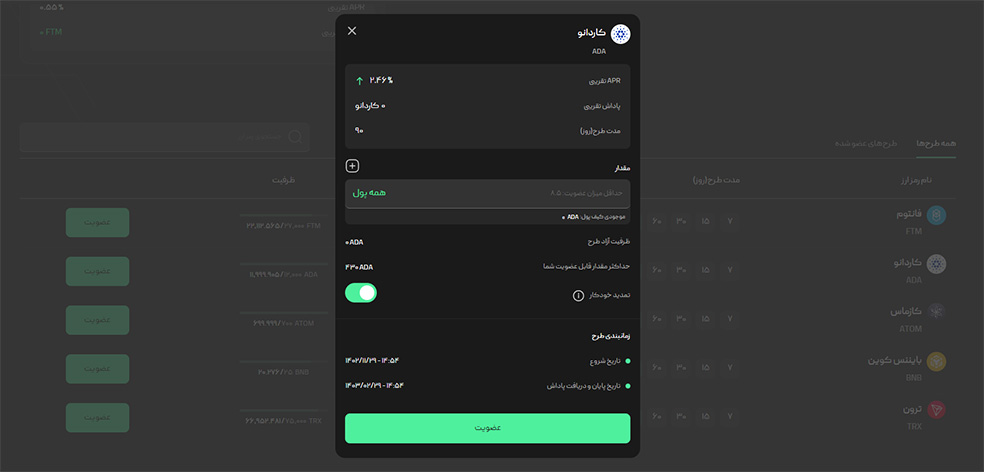
Task: Toggle the تمدید خودکار auto-renew switch
Action: (x=361, y=292)
